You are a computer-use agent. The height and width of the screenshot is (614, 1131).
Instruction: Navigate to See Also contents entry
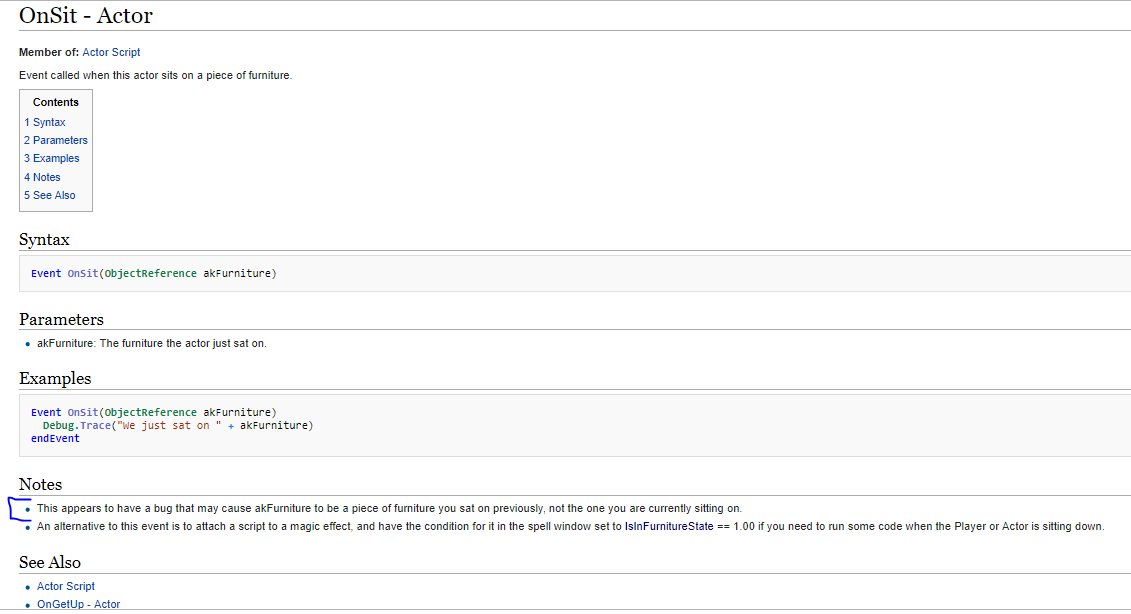click(x=49, y=195)
